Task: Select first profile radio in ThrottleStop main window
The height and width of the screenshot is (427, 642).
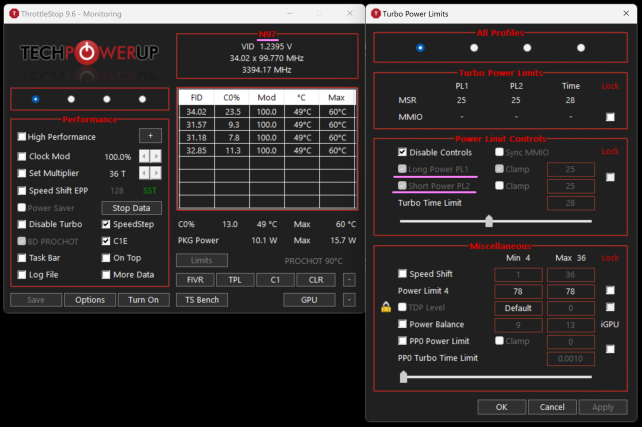Action: [x=36, y=99]
